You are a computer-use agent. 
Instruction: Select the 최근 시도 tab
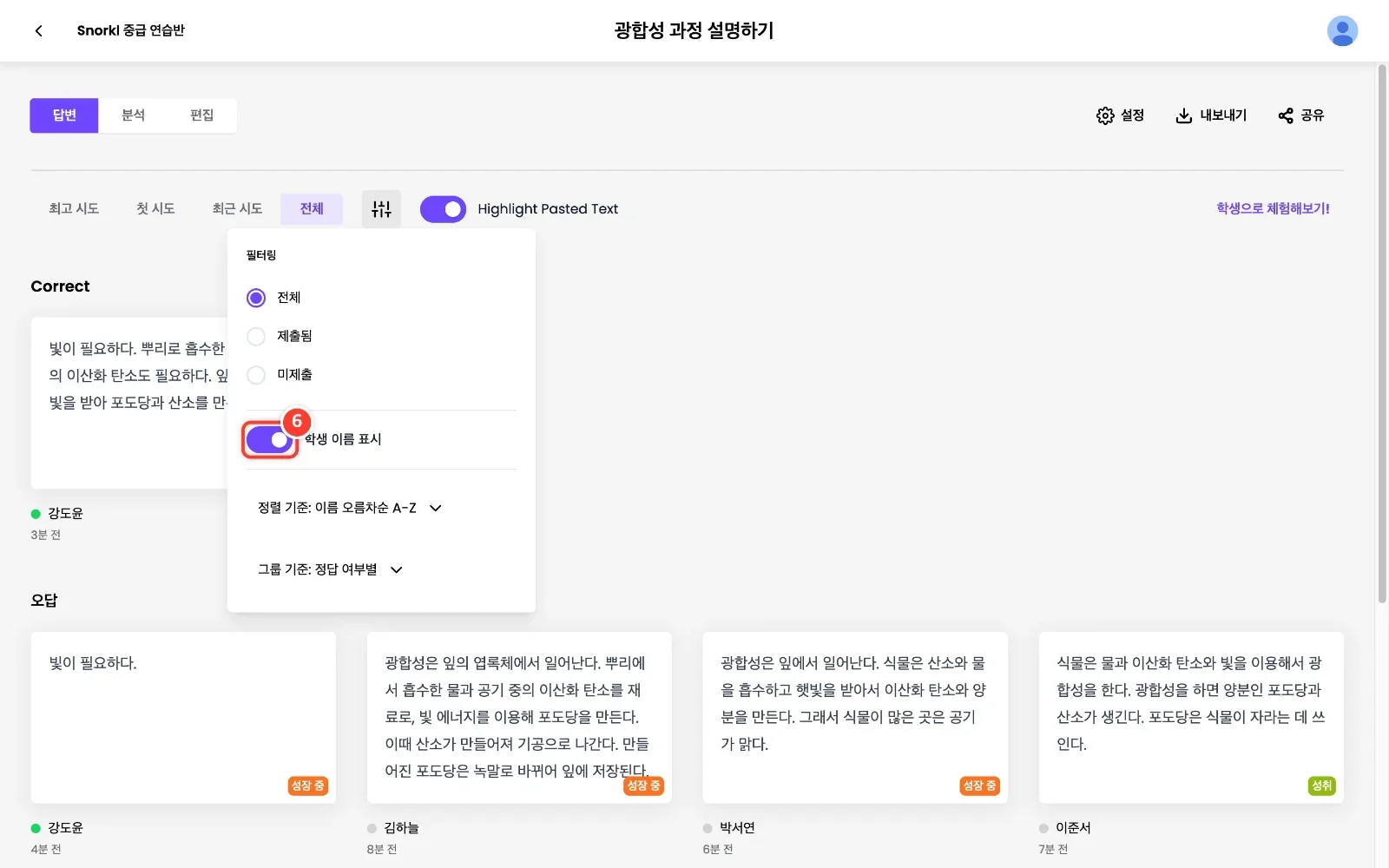237,209
